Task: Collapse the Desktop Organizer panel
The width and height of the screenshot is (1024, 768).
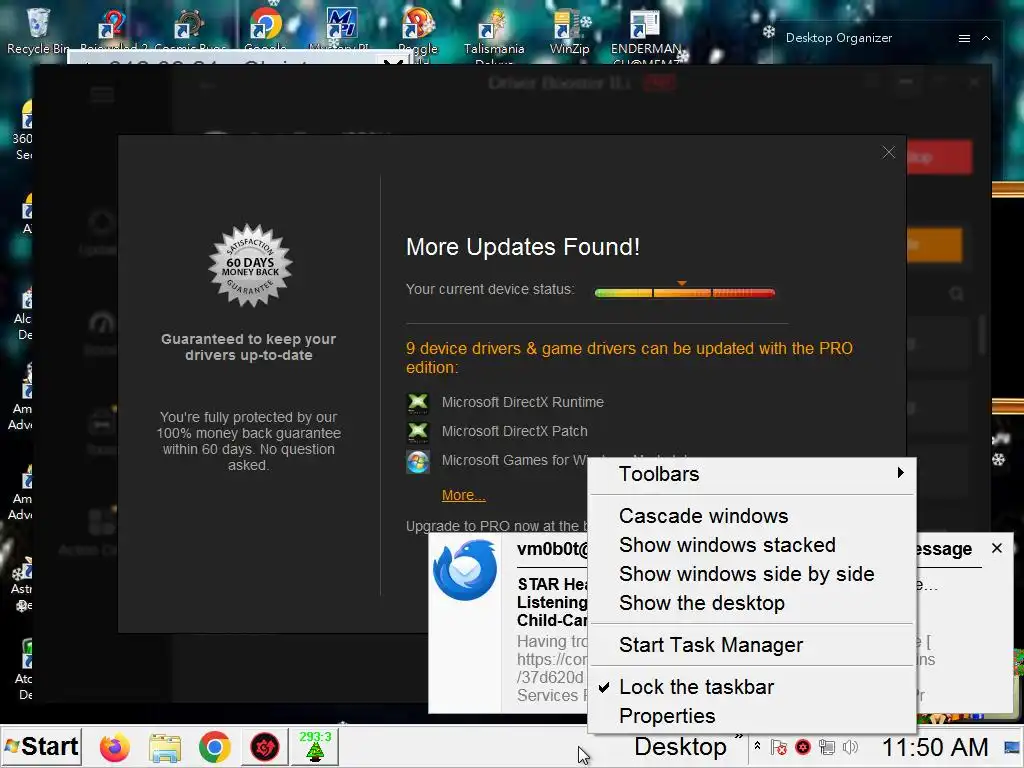Action: coord(986,39)
